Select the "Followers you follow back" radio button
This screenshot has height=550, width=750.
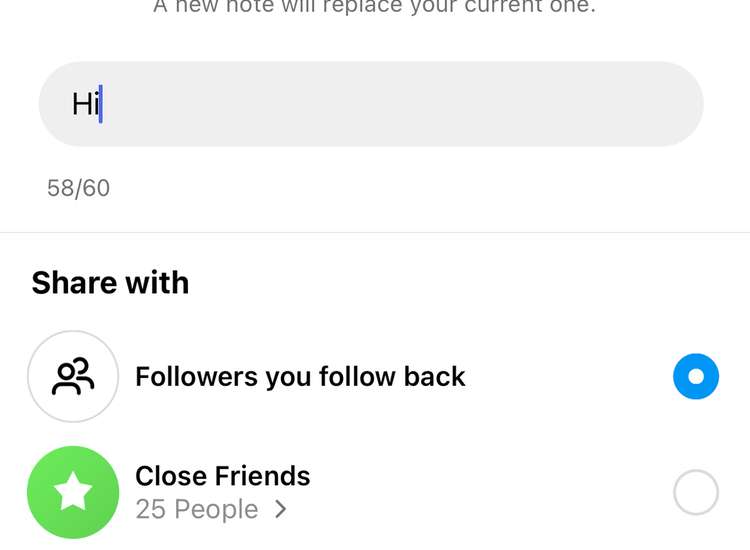pos(696,376)
